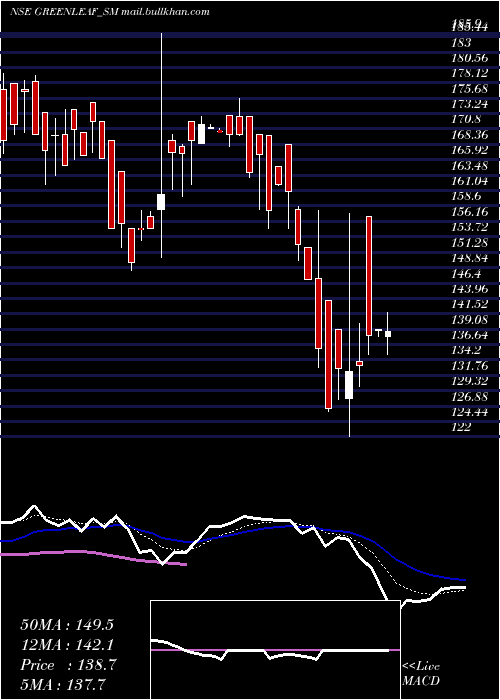The height and width of the screenshot is (700, 500).
Task: Click the 173.24 price axis label
Action: click(x=469, y=104)
